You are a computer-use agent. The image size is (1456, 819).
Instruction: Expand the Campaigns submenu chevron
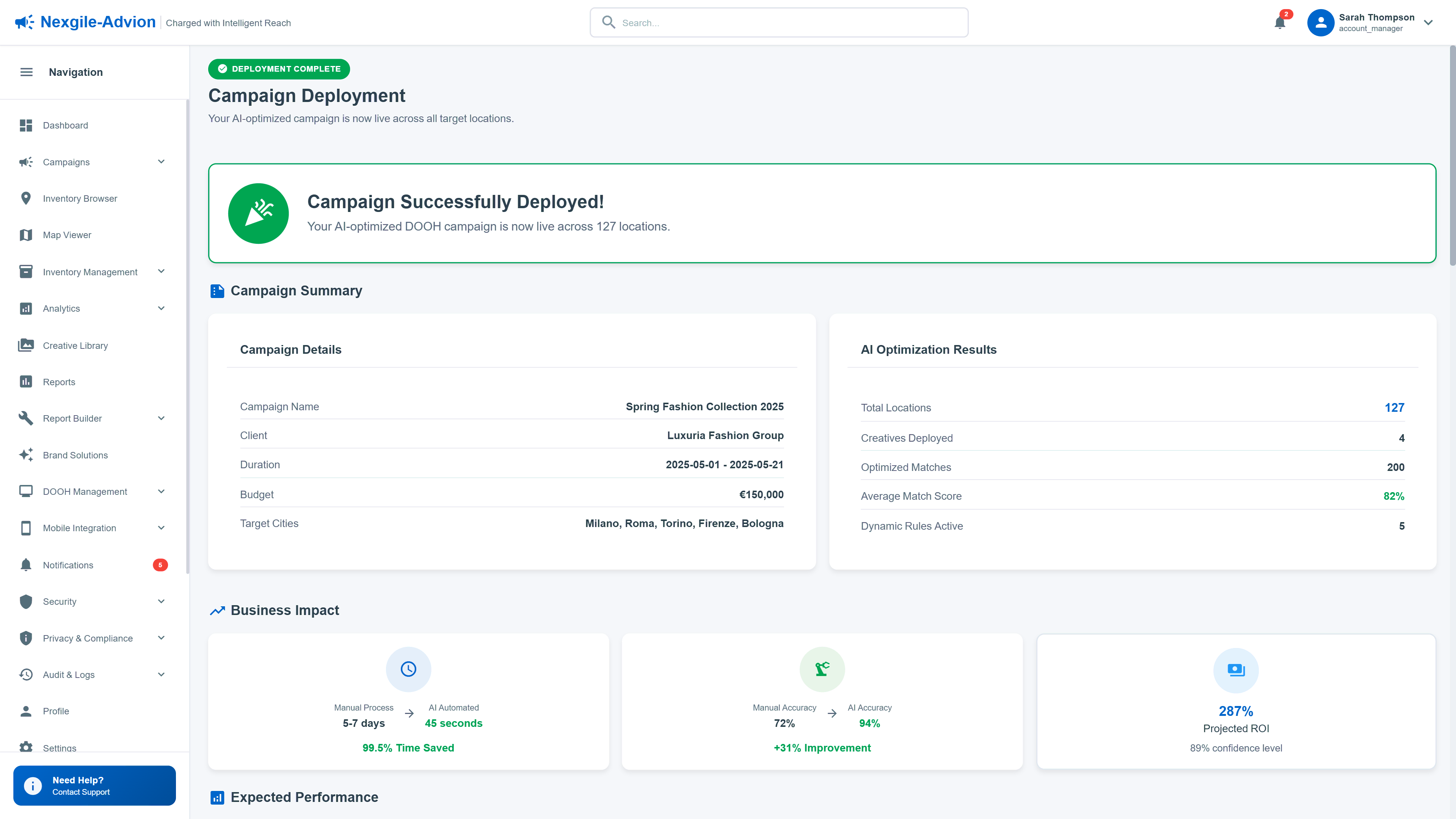[x=161, y=162]
